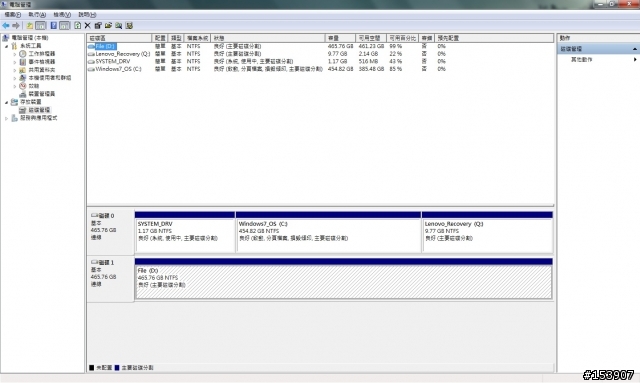Screen dimensions: 640x383
Task: Click the blue Back arrow in the toolbar
Action: pyautogui.click(x=6, y=26)
